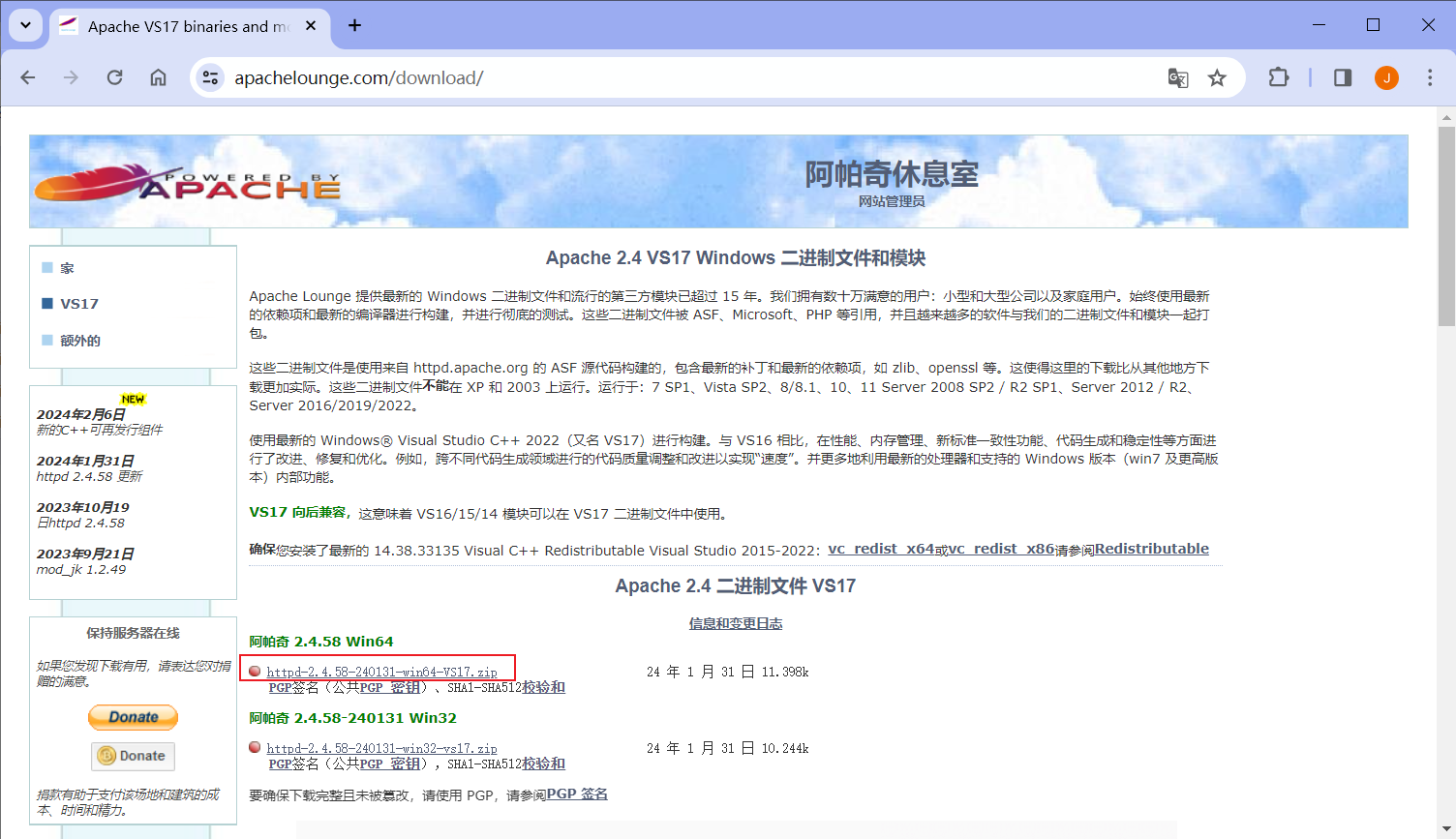Download httpd-2.4.58-240131-win32-vs17.zip

coord(382,748)
